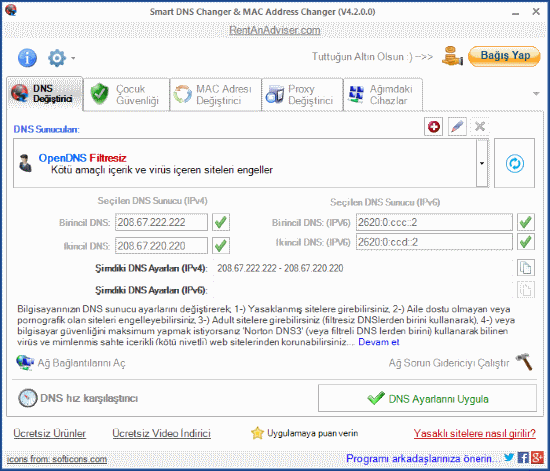The image size is (550, 471).
Task: Share on Twitter icon
Action: (x=509, y=457)
